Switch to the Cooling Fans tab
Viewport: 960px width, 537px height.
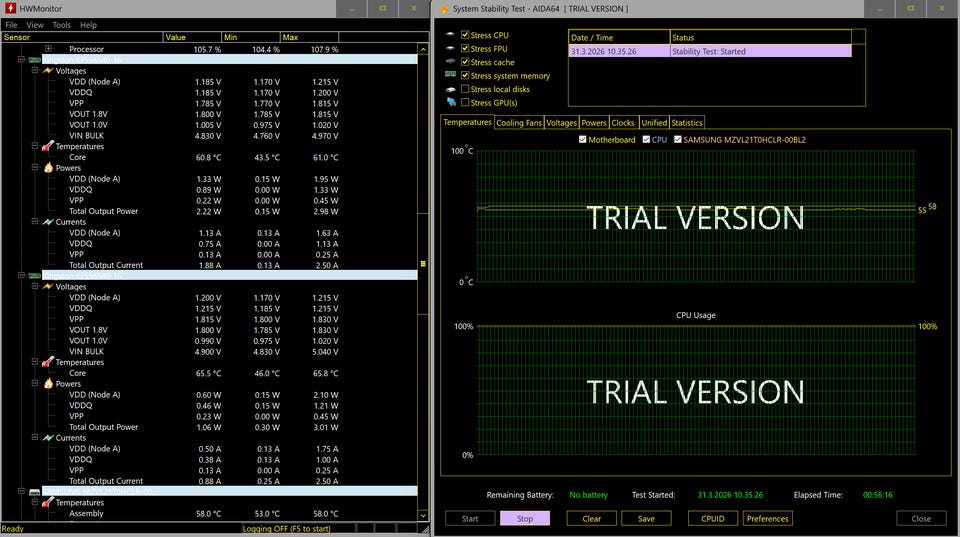point(519,123)
